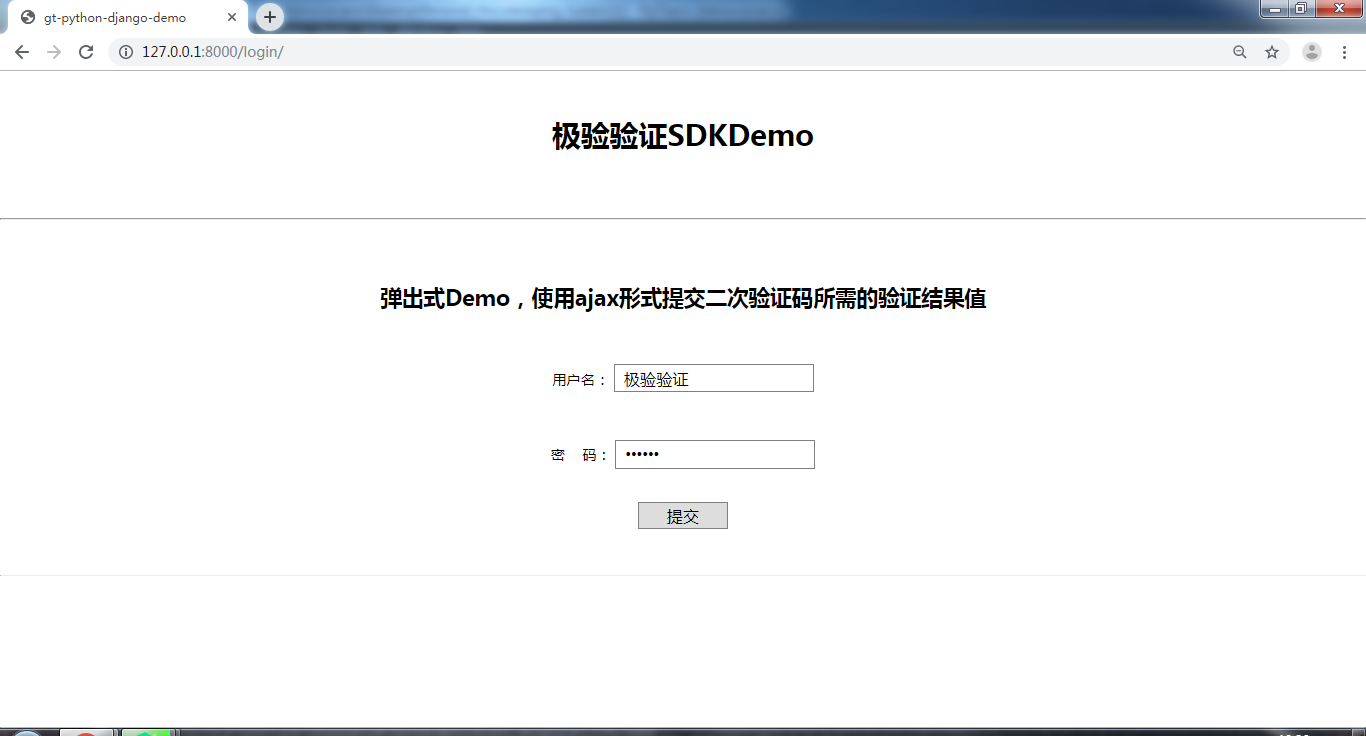Viewport: 1366px width, 736px height.
Task: Open the Chrome three-dot menu
Action: 1344,52
